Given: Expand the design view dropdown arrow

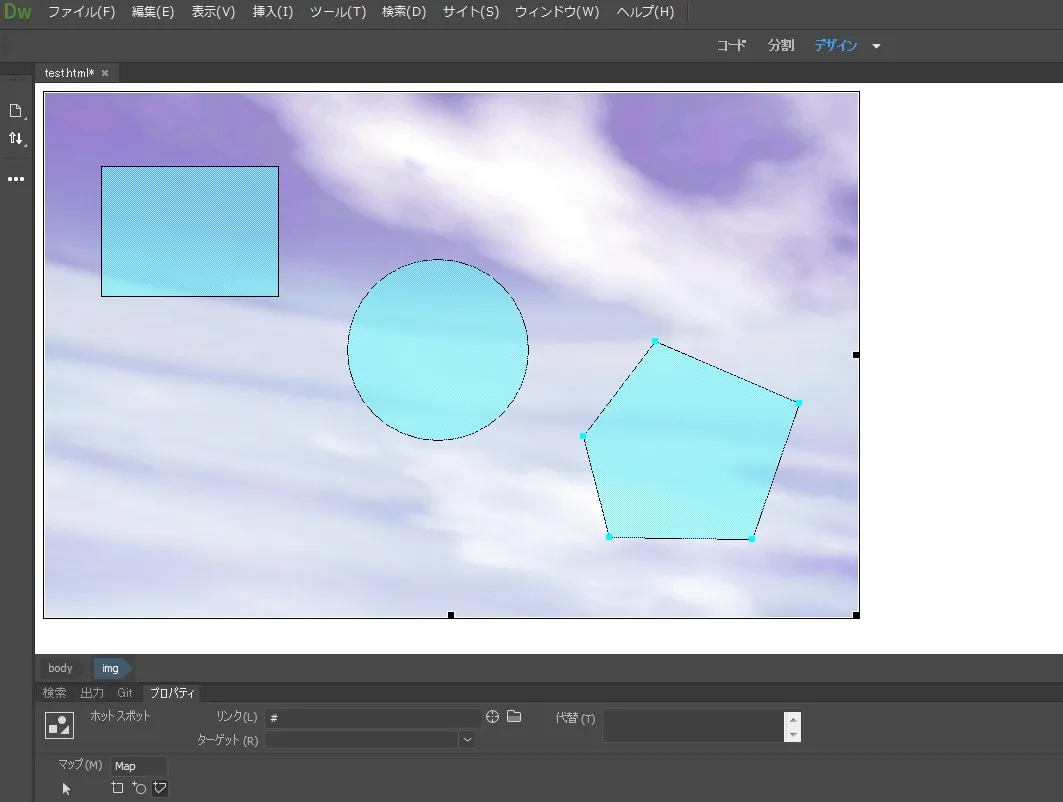Looking at the screenshot, I should [x=876, y=46].
